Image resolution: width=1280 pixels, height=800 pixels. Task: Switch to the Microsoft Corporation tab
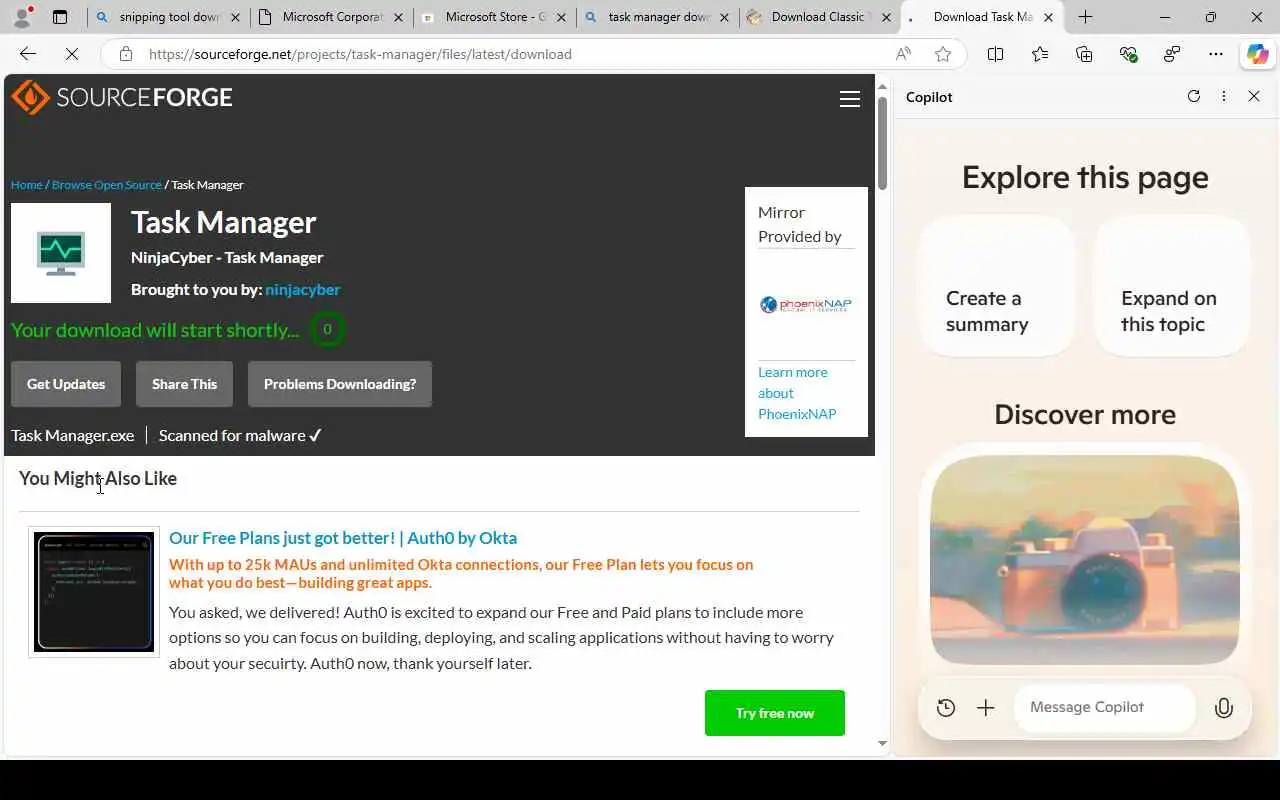point(330,17)
